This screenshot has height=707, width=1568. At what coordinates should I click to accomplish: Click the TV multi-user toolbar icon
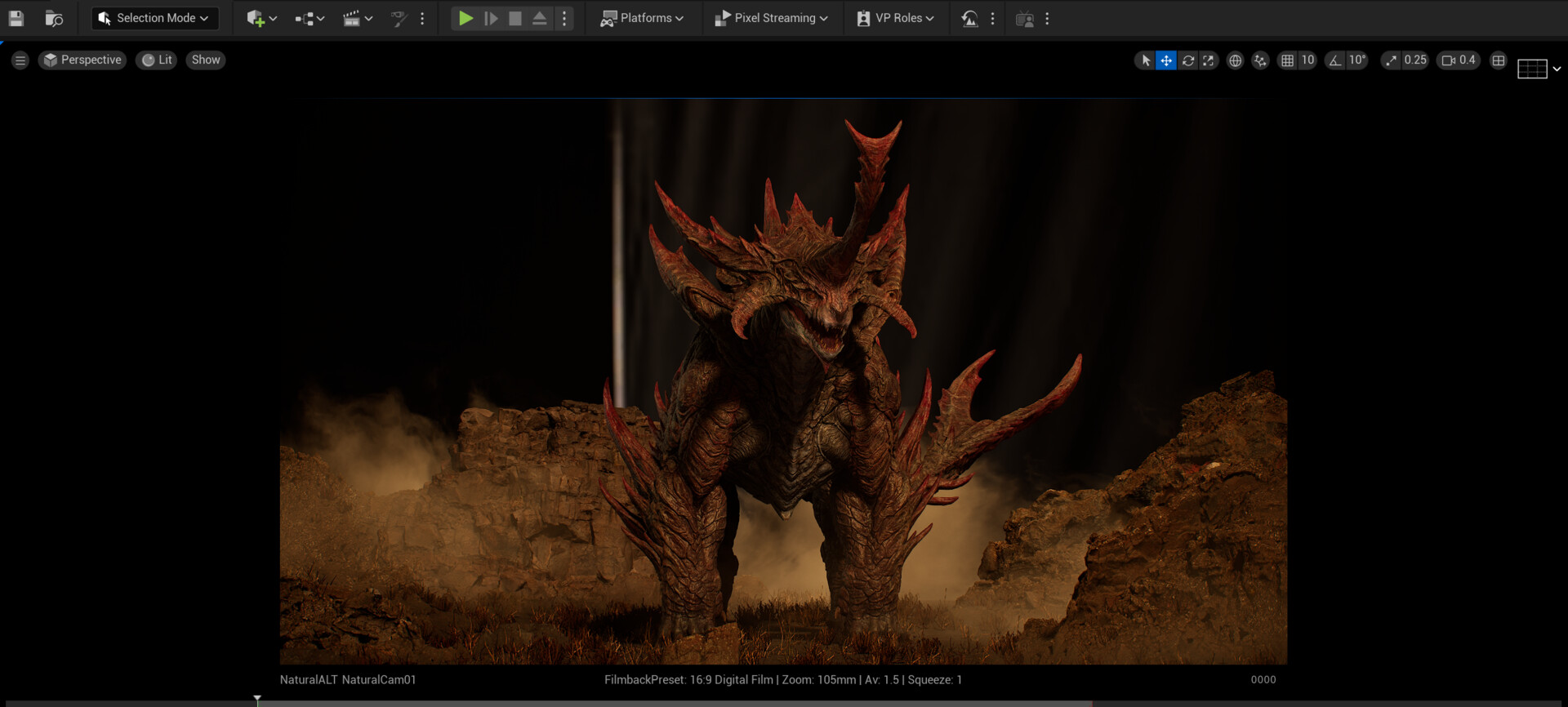pos(1024,18)
